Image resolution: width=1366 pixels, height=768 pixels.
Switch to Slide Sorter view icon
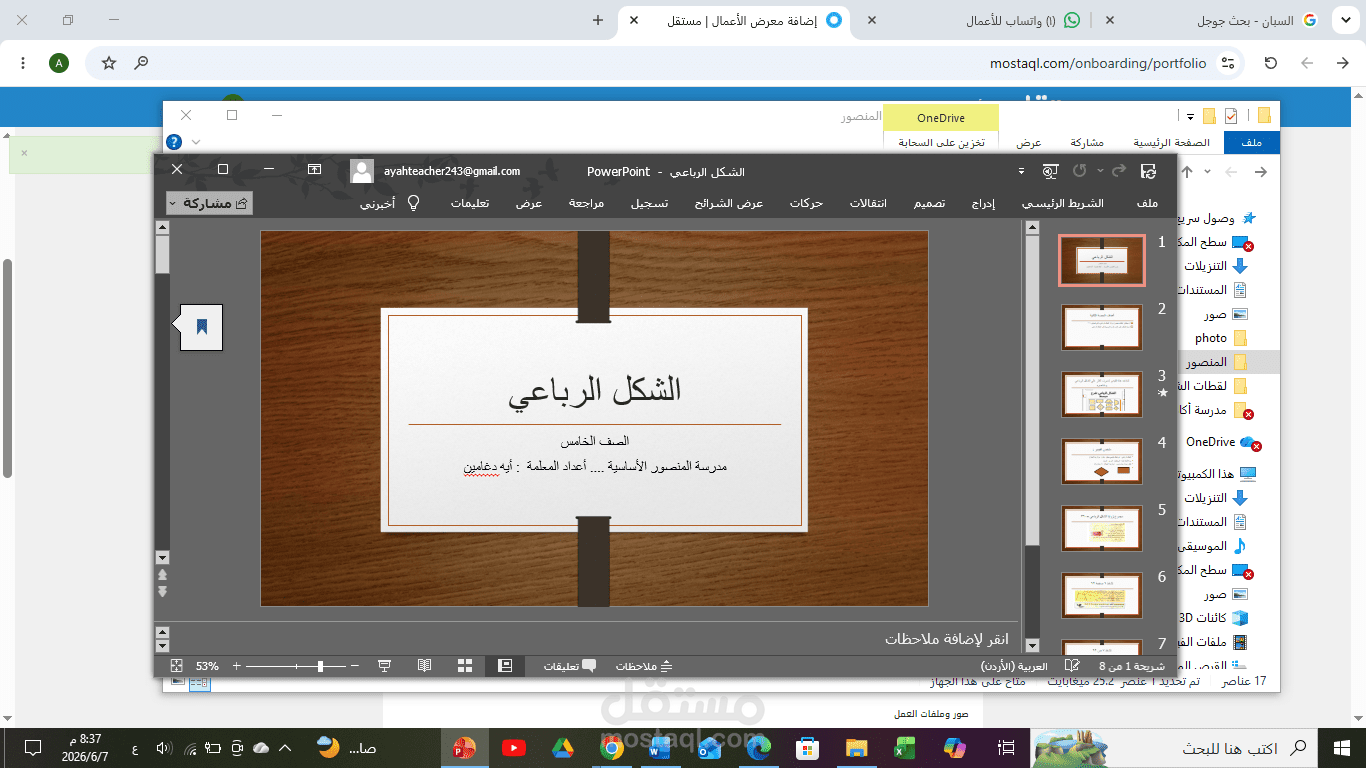465,666
